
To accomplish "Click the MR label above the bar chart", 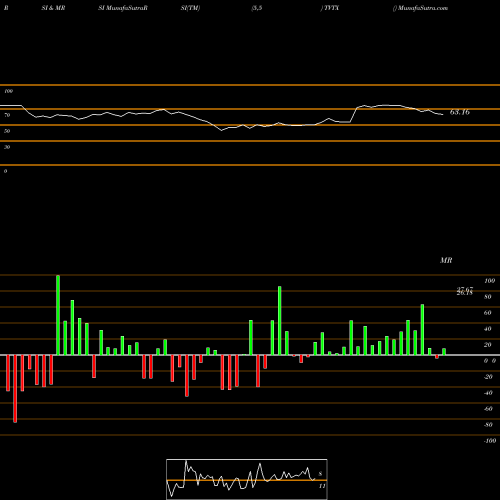I will (446, 260).
